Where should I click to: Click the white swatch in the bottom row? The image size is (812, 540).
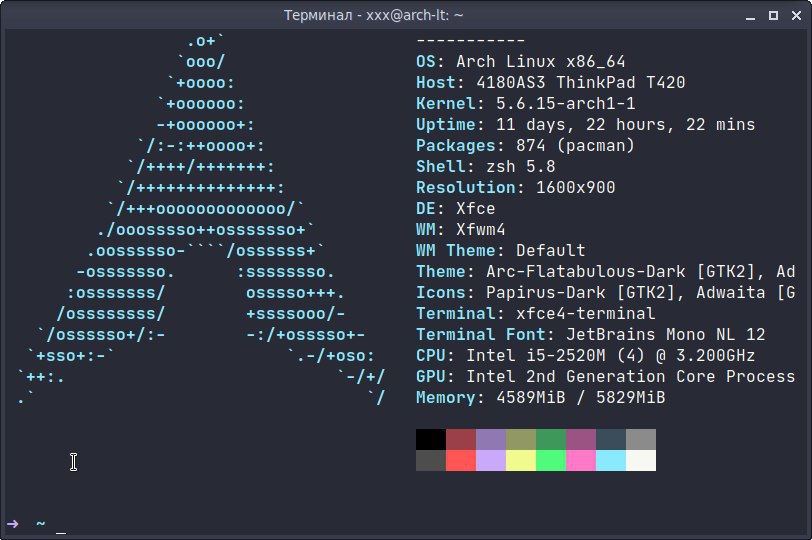point(641,460)
